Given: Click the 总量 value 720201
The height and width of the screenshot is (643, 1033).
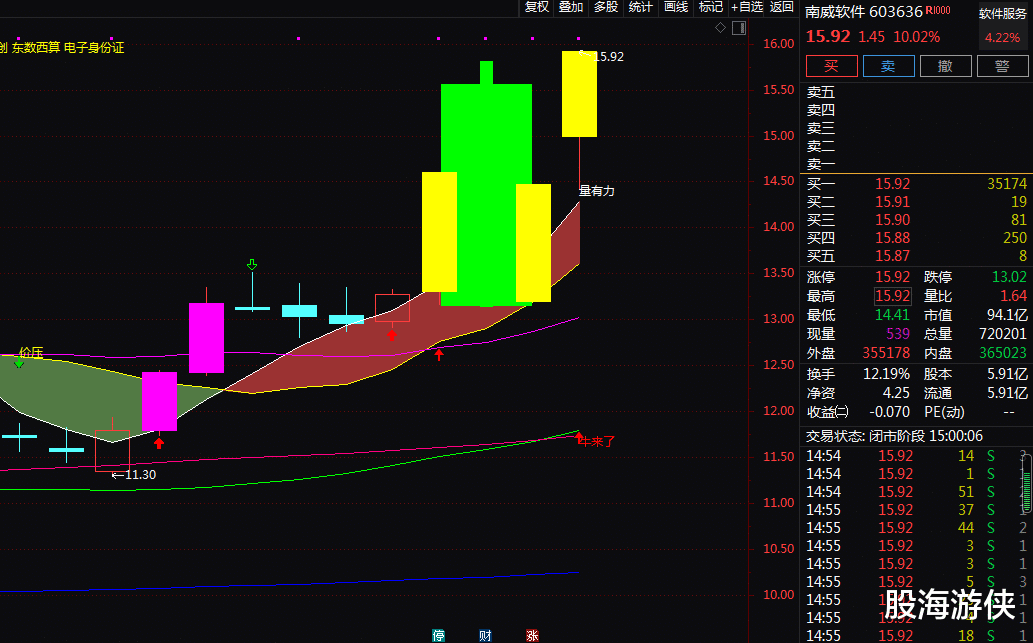Looking at the screenshot, I should click(1003, 334).
